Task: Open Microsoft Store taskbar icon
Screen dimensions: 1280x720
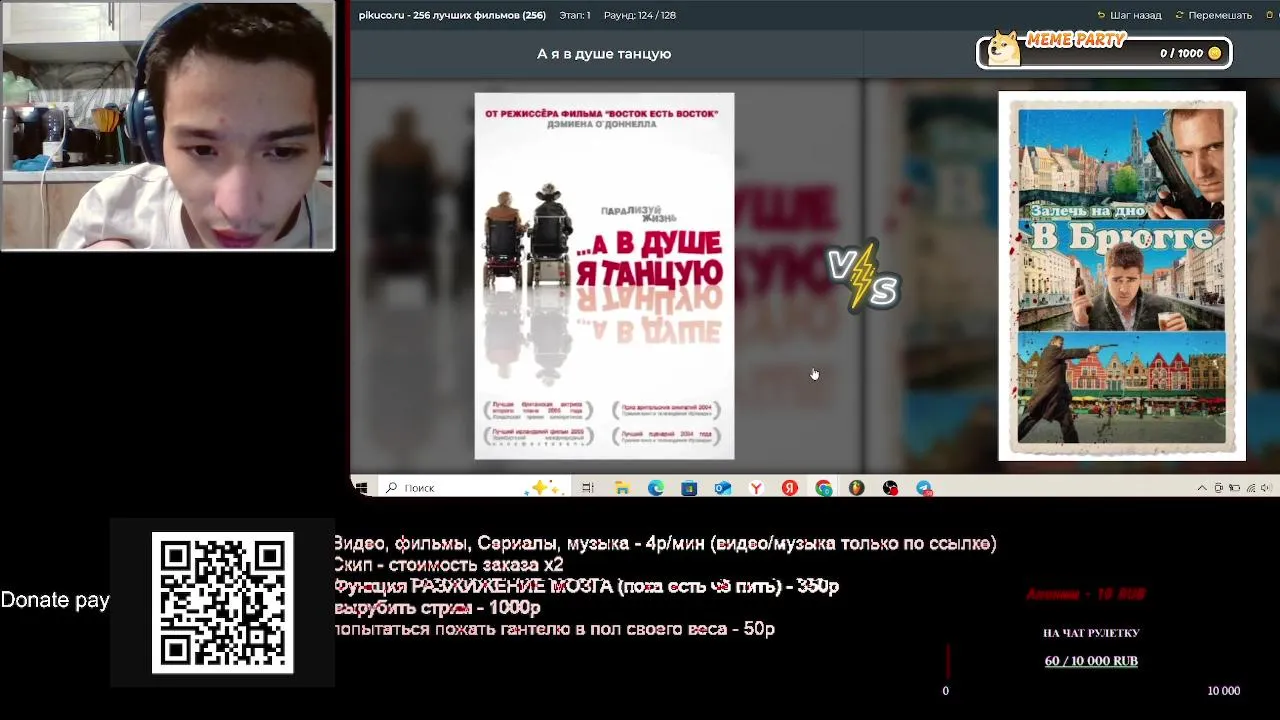Action: click(689, 488)
